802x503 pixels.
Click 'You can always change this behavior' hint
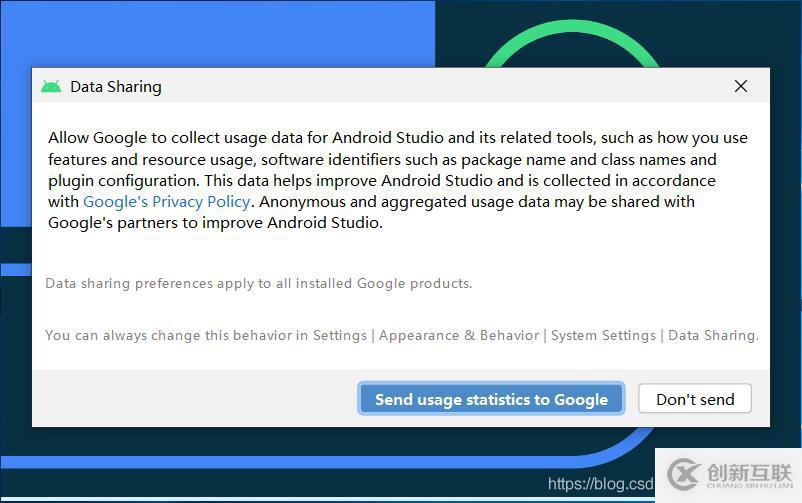[x=402, y=336]
